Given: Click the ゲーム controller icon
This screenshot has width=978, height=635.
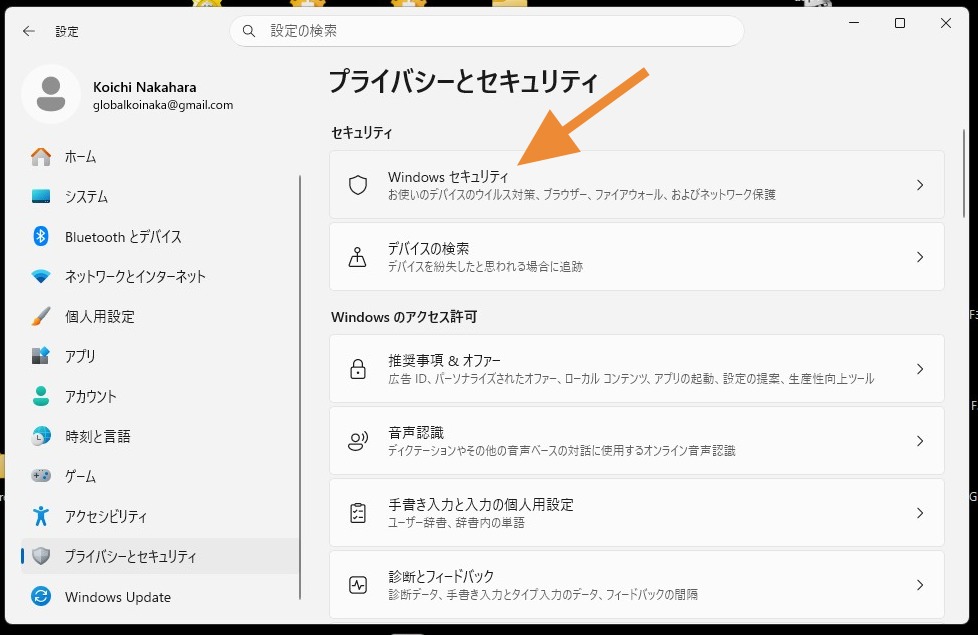Looking at the screenshot, I should pyautogui.click(x=41, y=476).
